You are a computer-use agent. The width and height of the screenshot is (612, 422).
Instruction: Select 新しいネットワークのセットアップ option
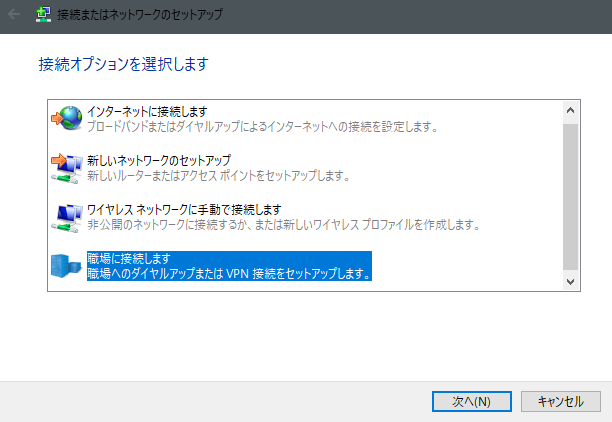click(159, 160)
